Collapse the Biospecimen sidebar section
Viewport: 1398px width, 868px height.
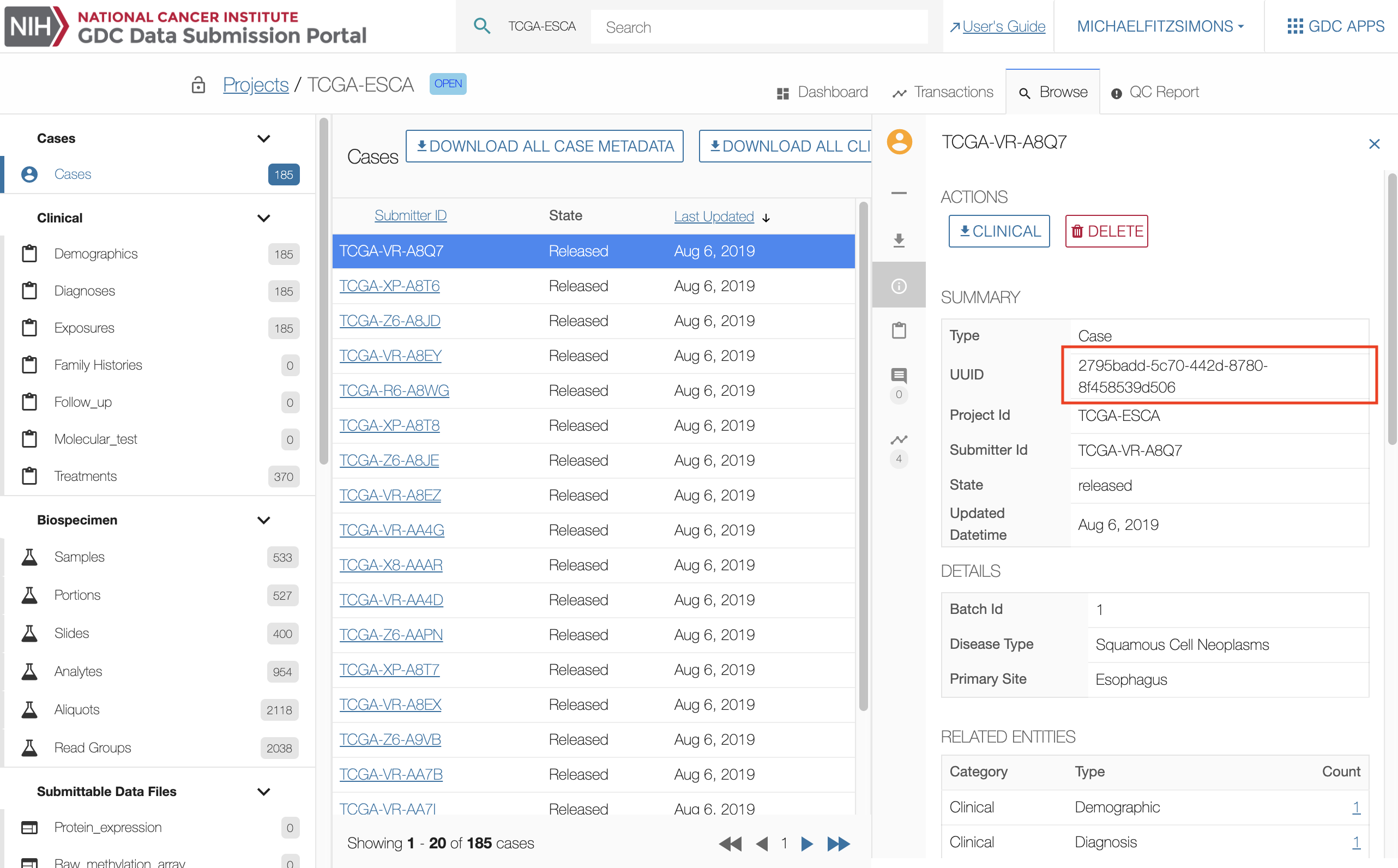[x=263, y=520]
